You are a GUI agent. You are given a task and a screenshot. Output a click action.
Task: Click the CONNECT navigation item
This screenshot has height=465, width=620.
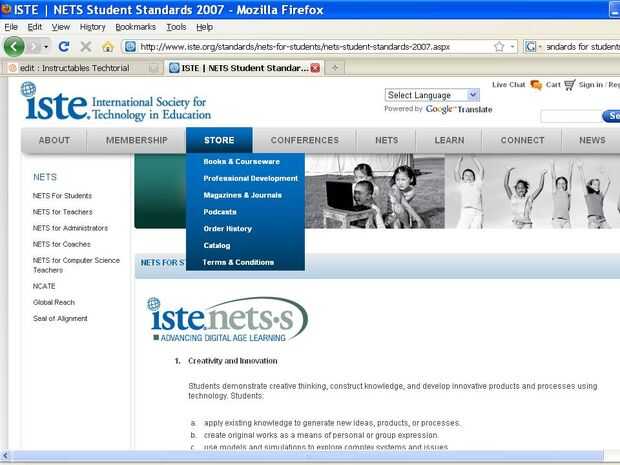coord(522,140)
